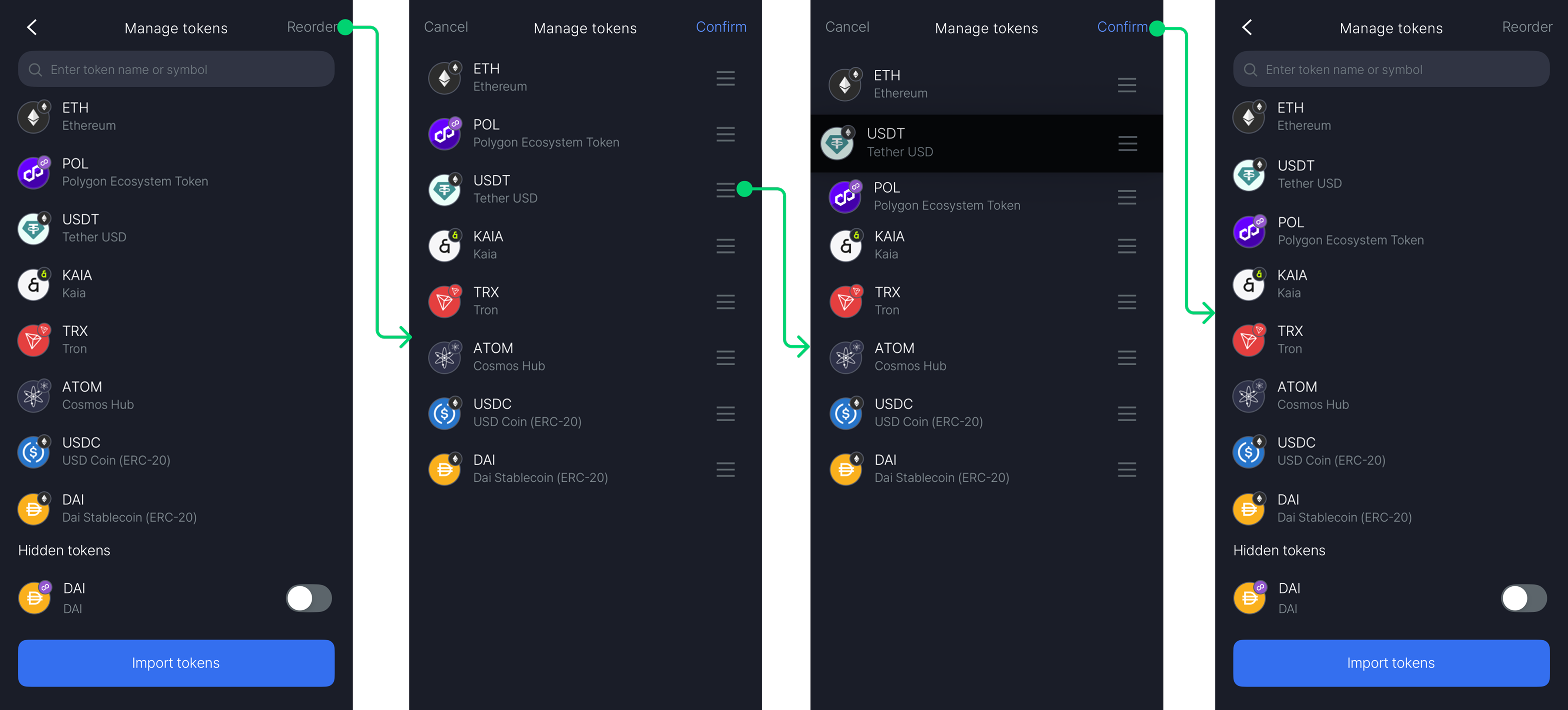Tap DAI drag handle in third panel
The height and width of the screenshot is (710, 1568).
(x=1127, y=470)
